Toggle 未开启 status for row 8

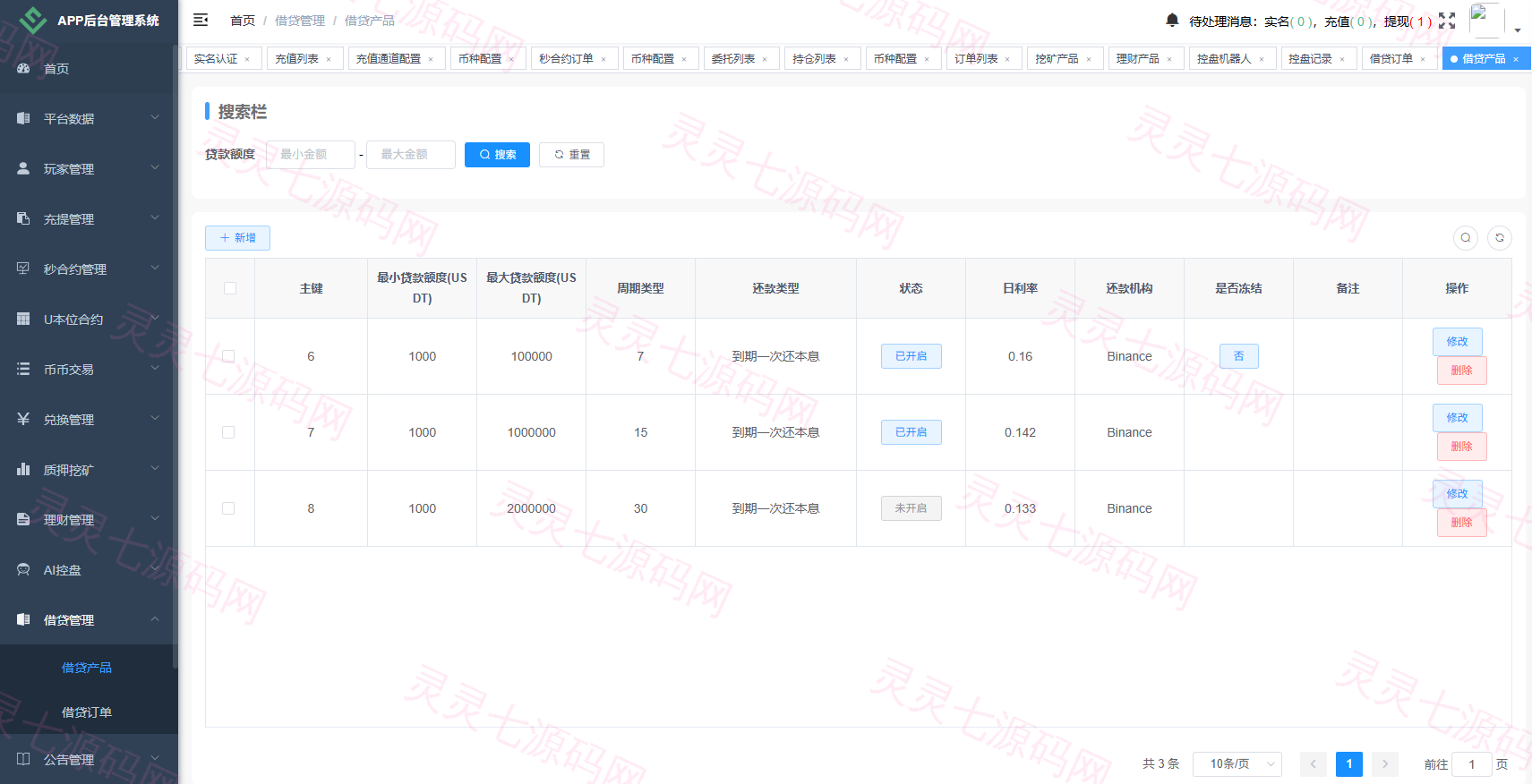[x=911, y=508]
